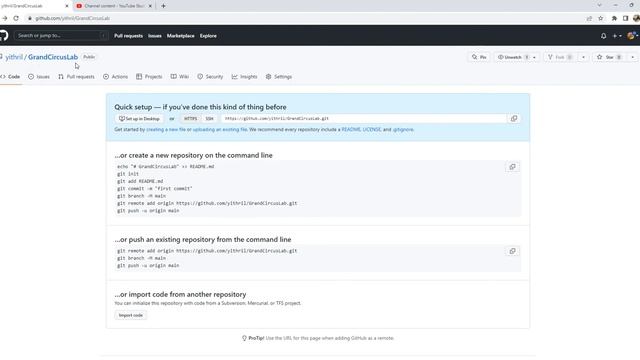This screenshot has height=360, width=640.
Task: Select the Code repository tab
Action: [x=11, y=77]
